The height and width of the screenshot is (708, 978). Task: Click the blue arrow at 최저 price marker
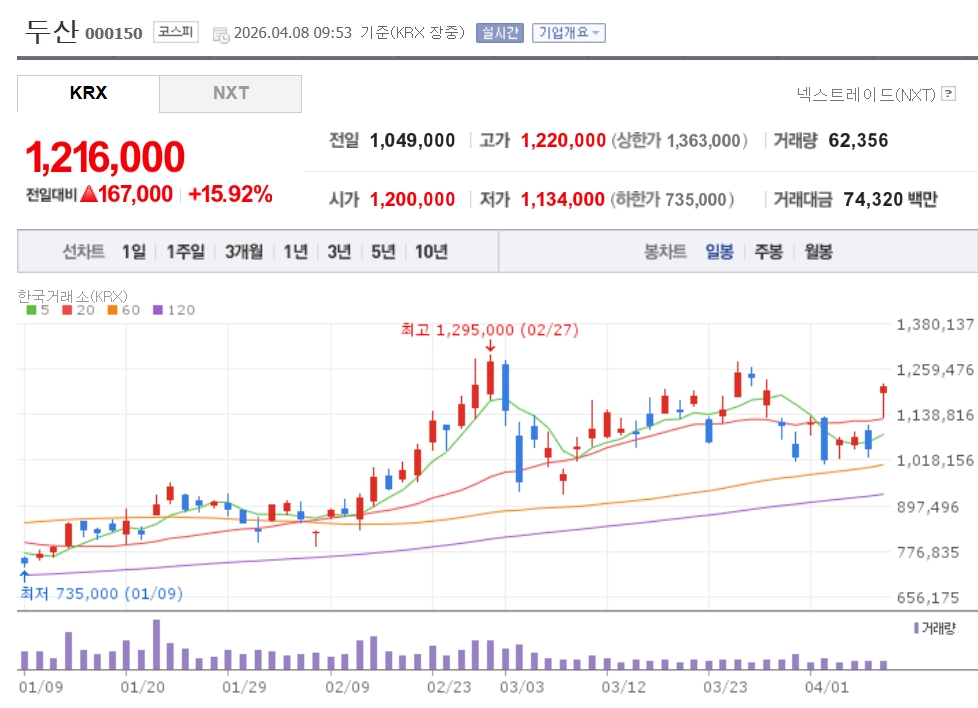pyautogui.click(x=24, y=575)
